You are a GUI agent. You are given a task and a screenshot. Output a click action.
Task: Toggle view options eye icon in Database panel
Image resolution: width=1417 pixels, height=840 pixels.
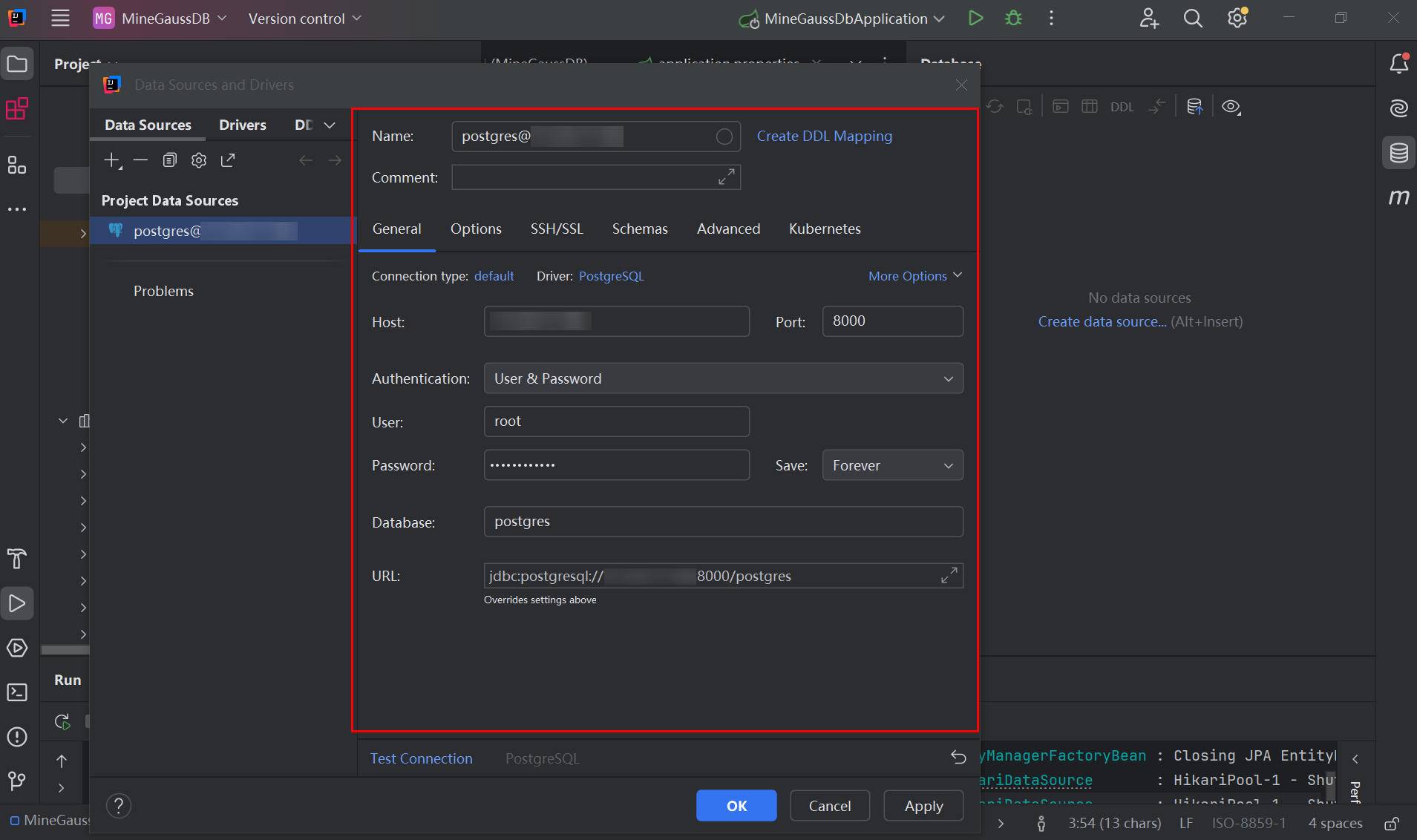point(1231,107)
